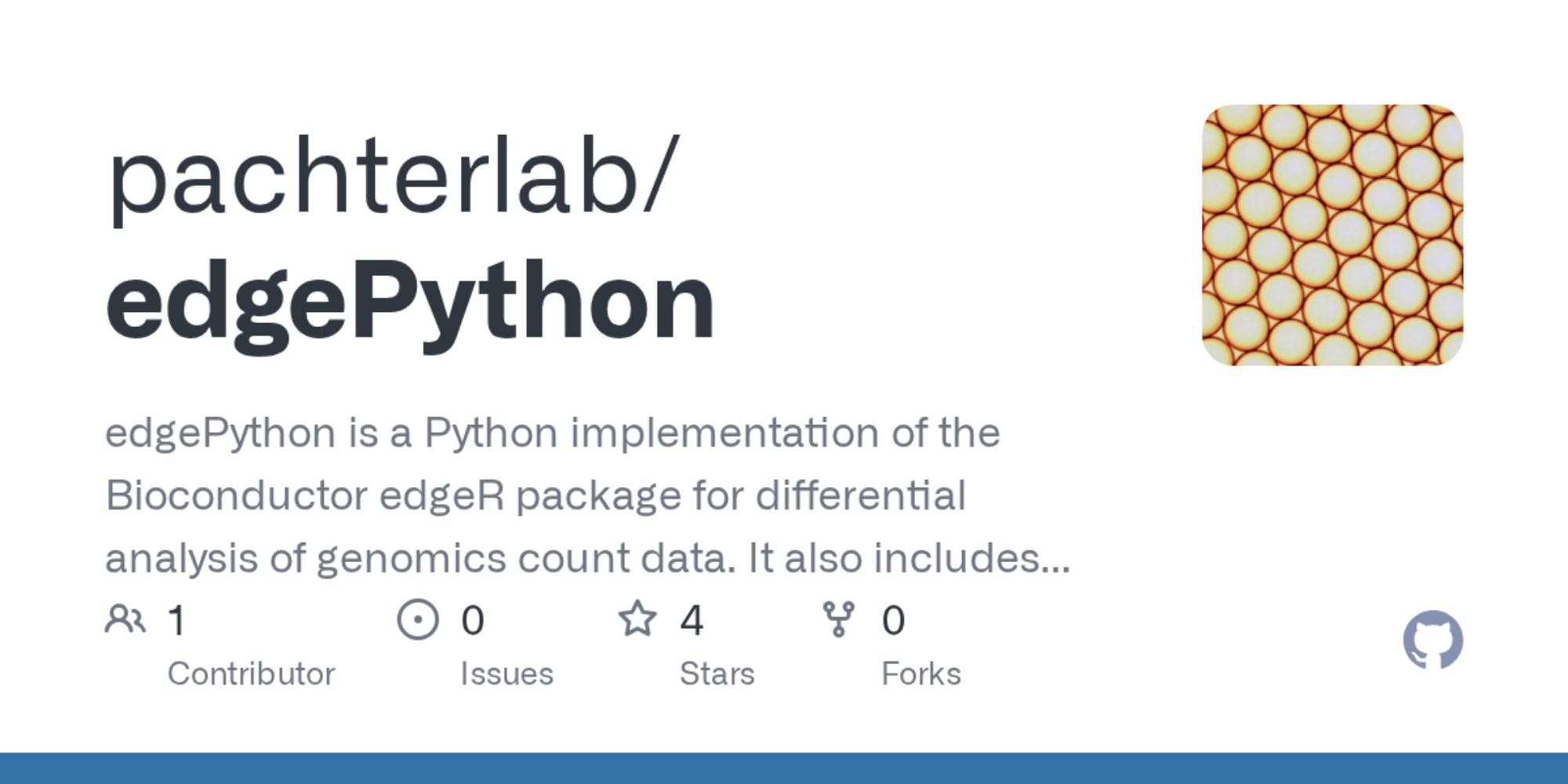Click the truncated 'It also includes...' text
Screen dimensions: 1568x784
point(909,558)
